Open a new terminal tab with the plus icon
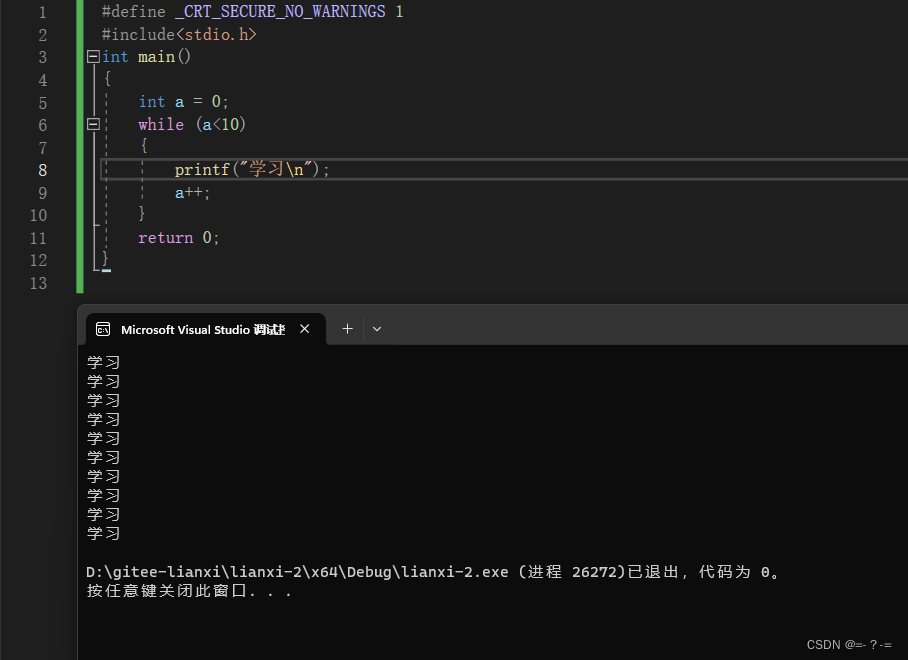Viewport: 908px width, 660px height. [347, 328]
